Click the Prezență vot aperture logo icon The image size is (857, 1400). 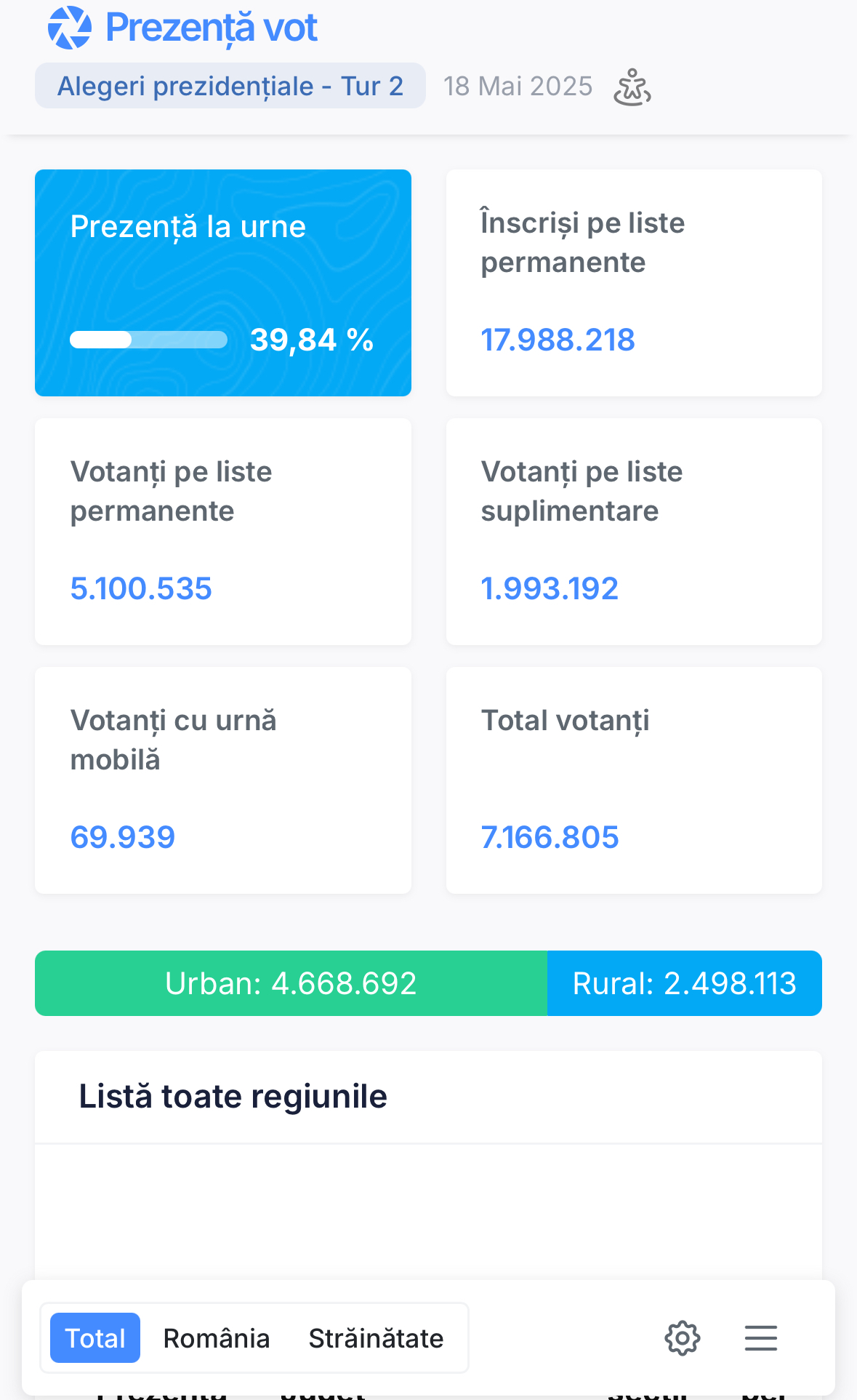(69, 28)
